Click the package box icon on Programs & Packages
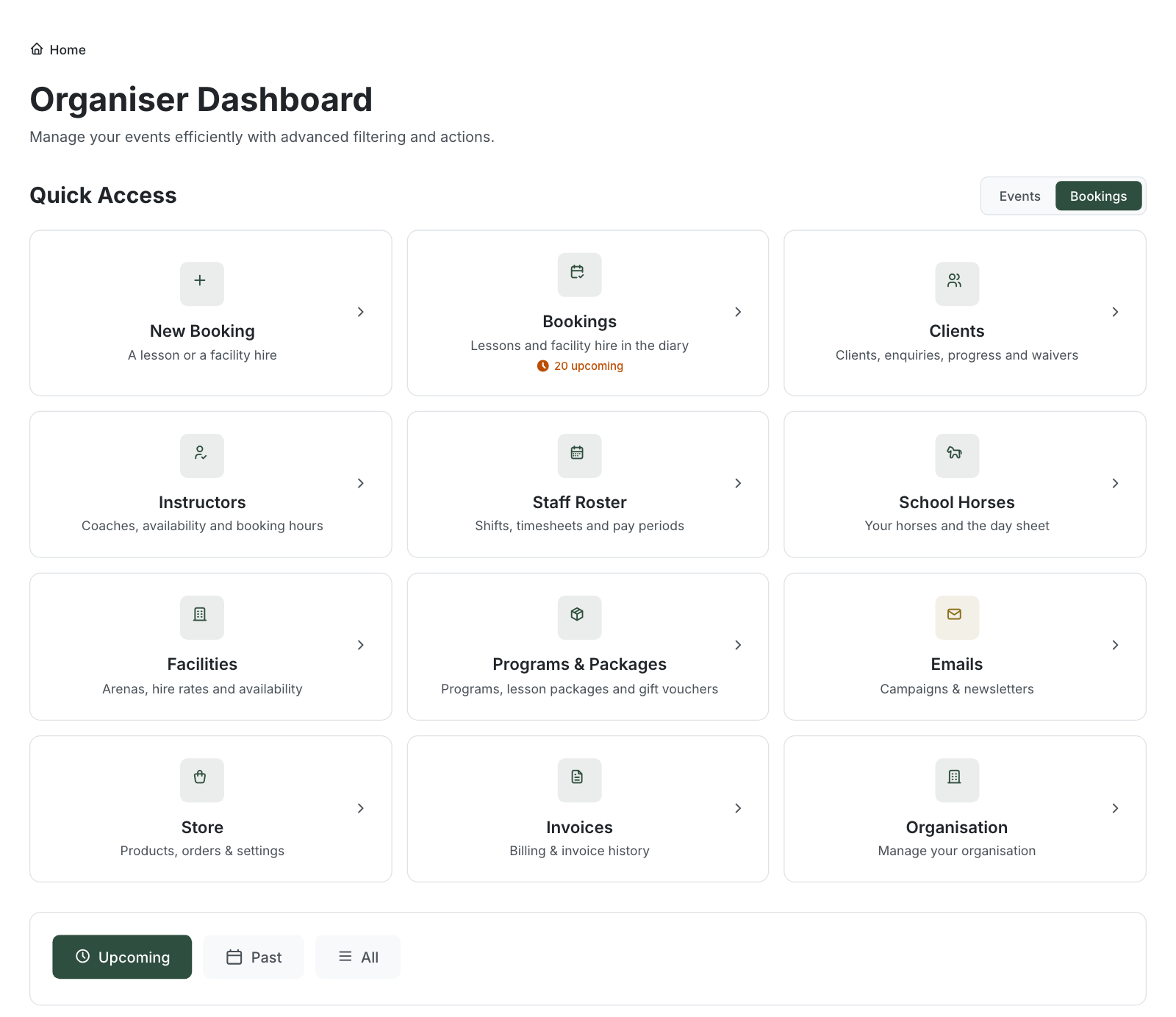This screenshot has width=1176, height=1017. pos(578,614)
